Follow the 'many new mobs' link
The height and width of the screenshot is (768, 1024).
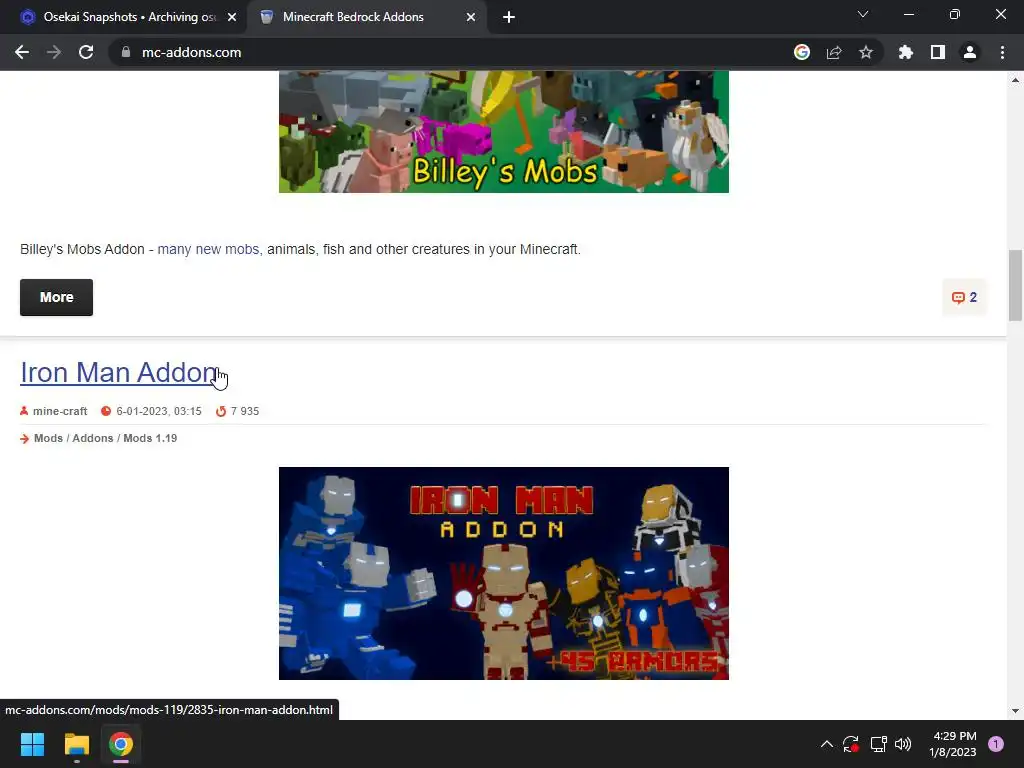click(208, 249)
